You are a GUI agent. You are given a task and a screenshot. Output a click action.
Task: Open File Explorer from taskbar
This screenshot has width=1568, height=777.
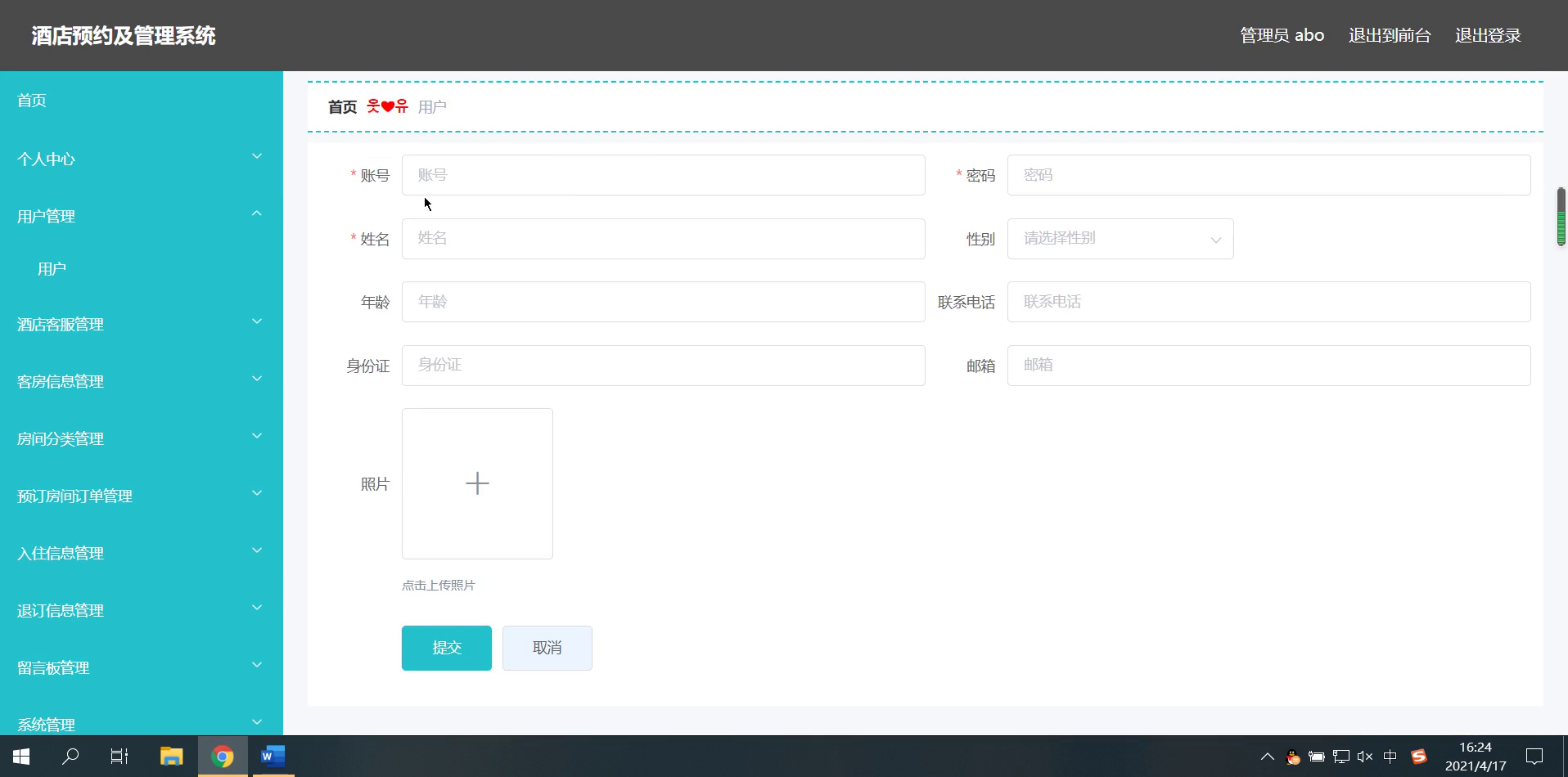(x=171, y=757)
